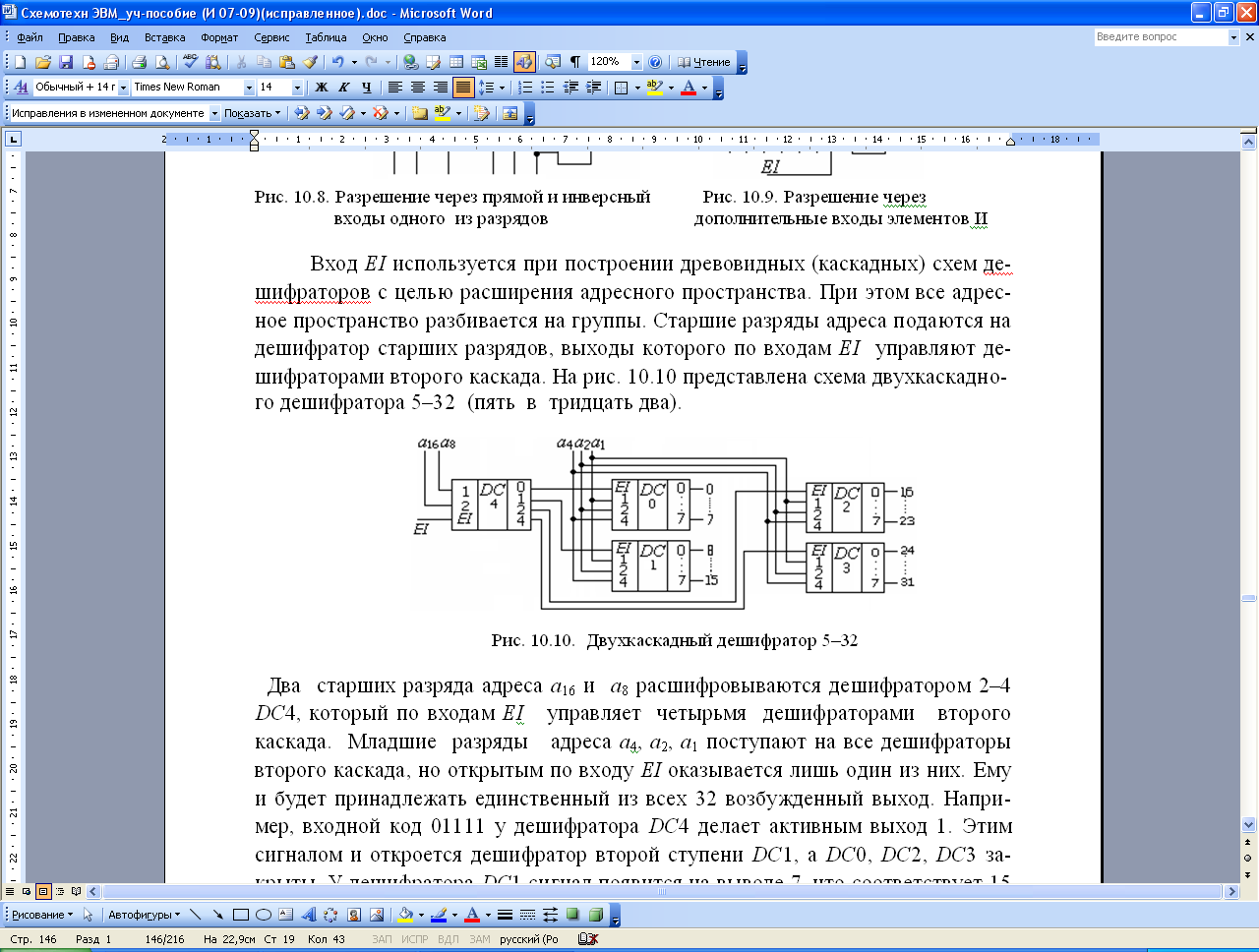The height and width of the screenshot is (952, 1259).
Task: Insert a picture from the drawing toolbar
Action: click(x=376, y=915)
